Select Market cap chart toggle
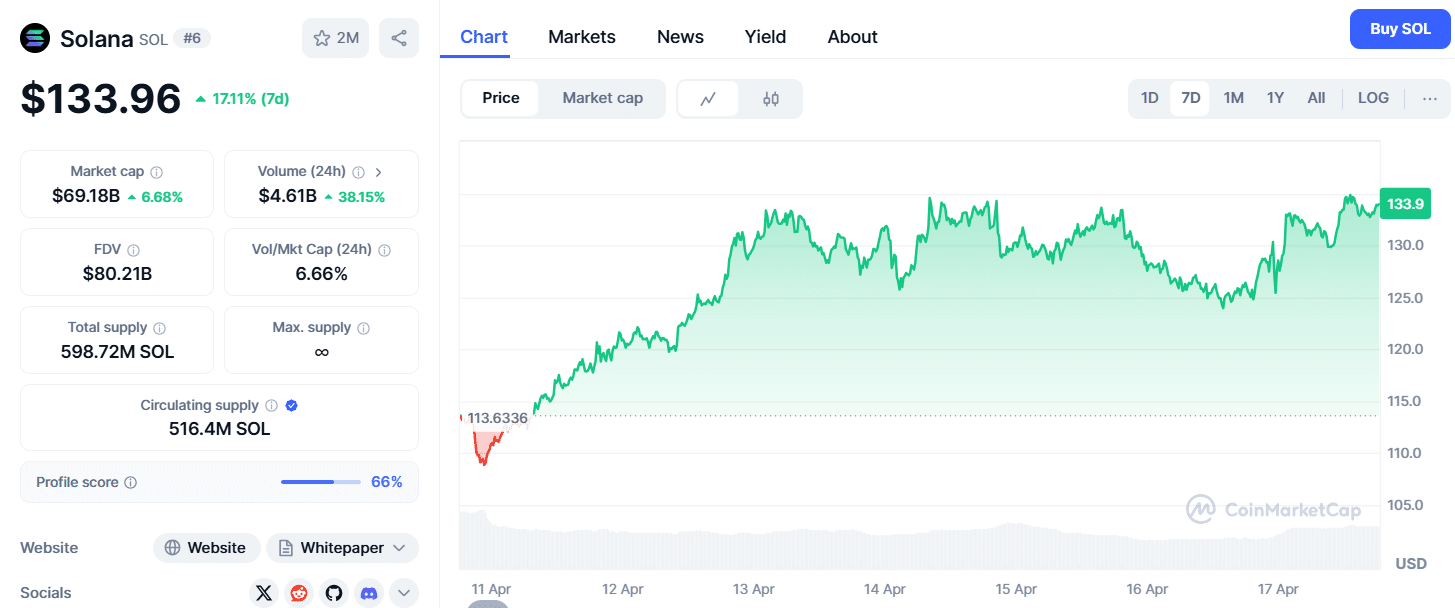 pos(603,98)
